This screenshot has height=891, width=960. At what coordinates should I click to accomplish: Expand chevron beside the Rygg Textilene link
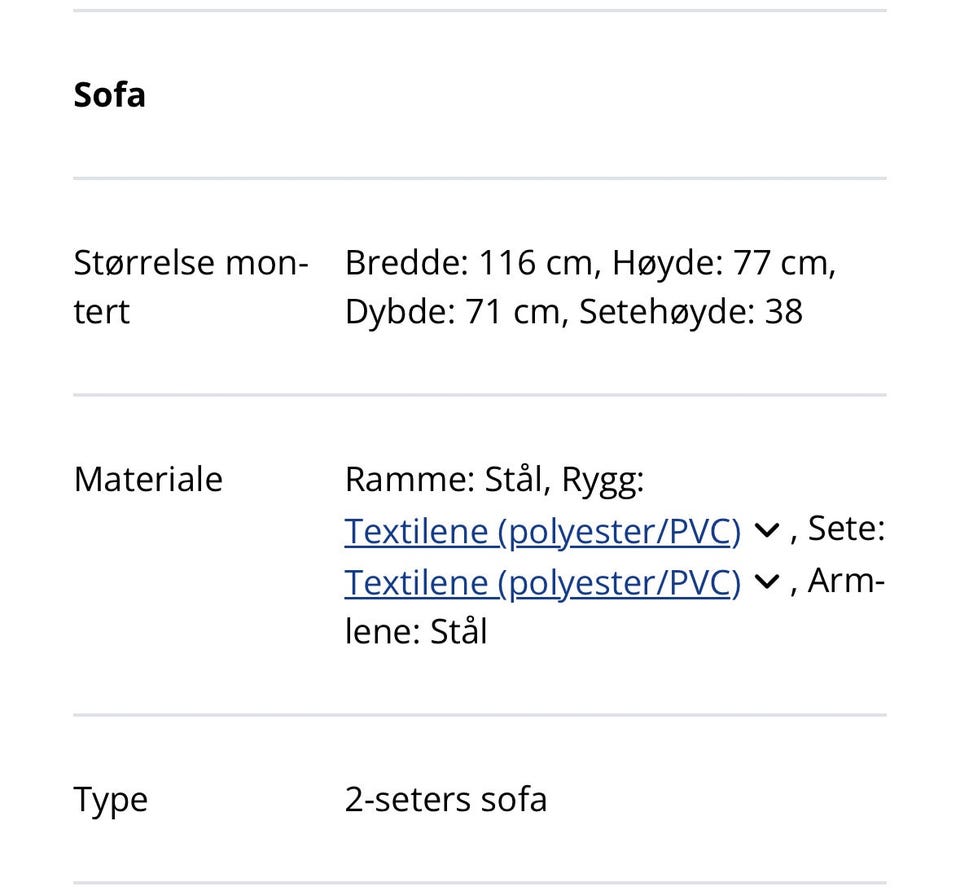766,531
